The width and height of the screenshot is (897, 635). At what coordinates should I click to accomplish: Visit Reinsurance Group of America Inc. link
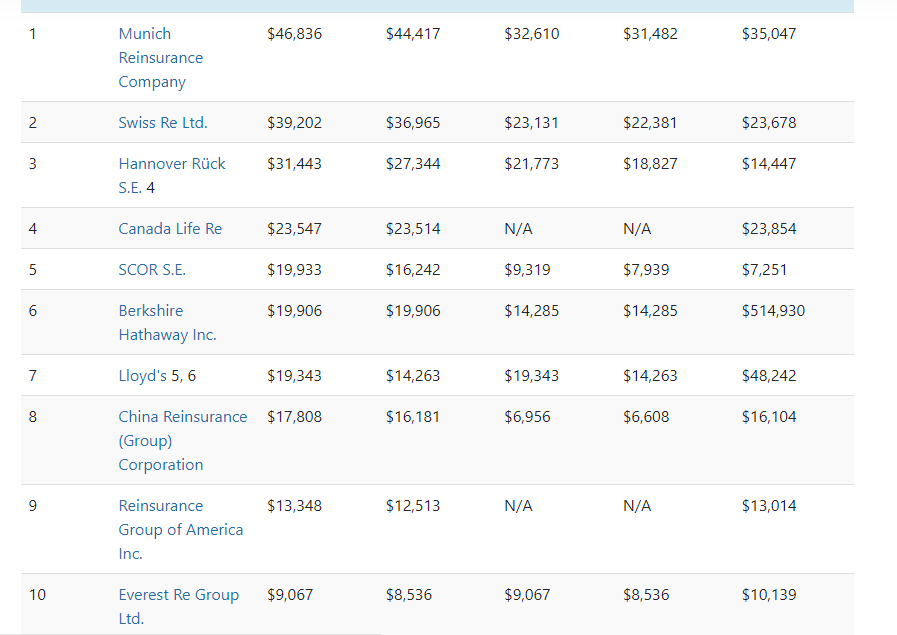[180, 530]
